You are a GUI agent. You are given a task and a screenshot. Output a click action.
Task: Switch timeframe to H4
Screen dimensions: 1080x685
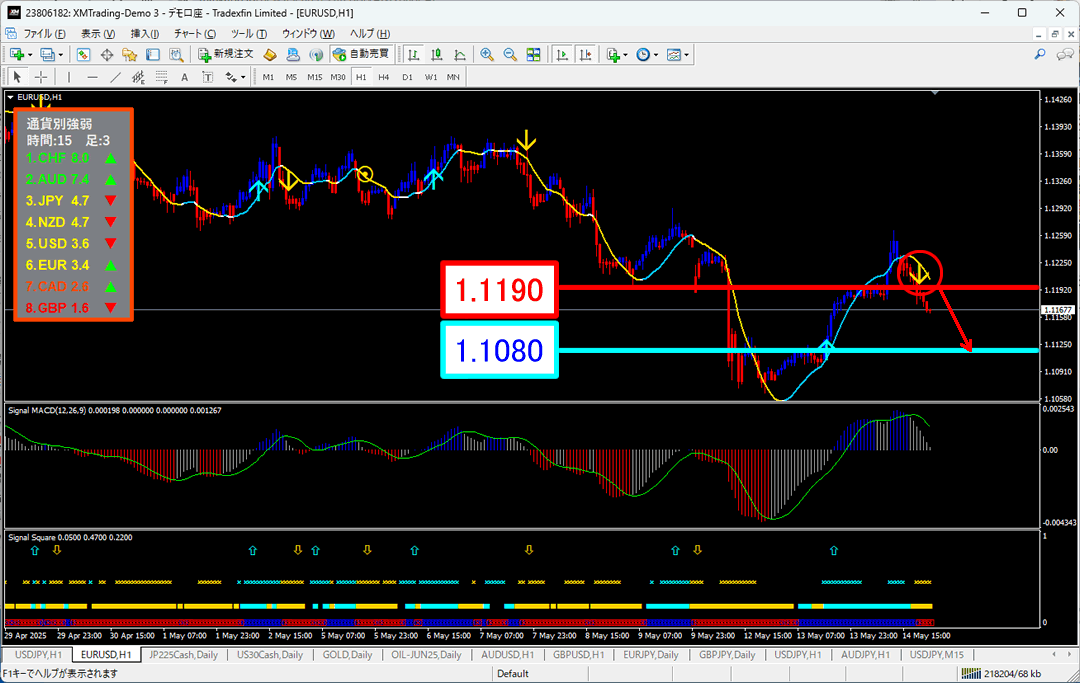pyautogui.click(x=384, y=77)
